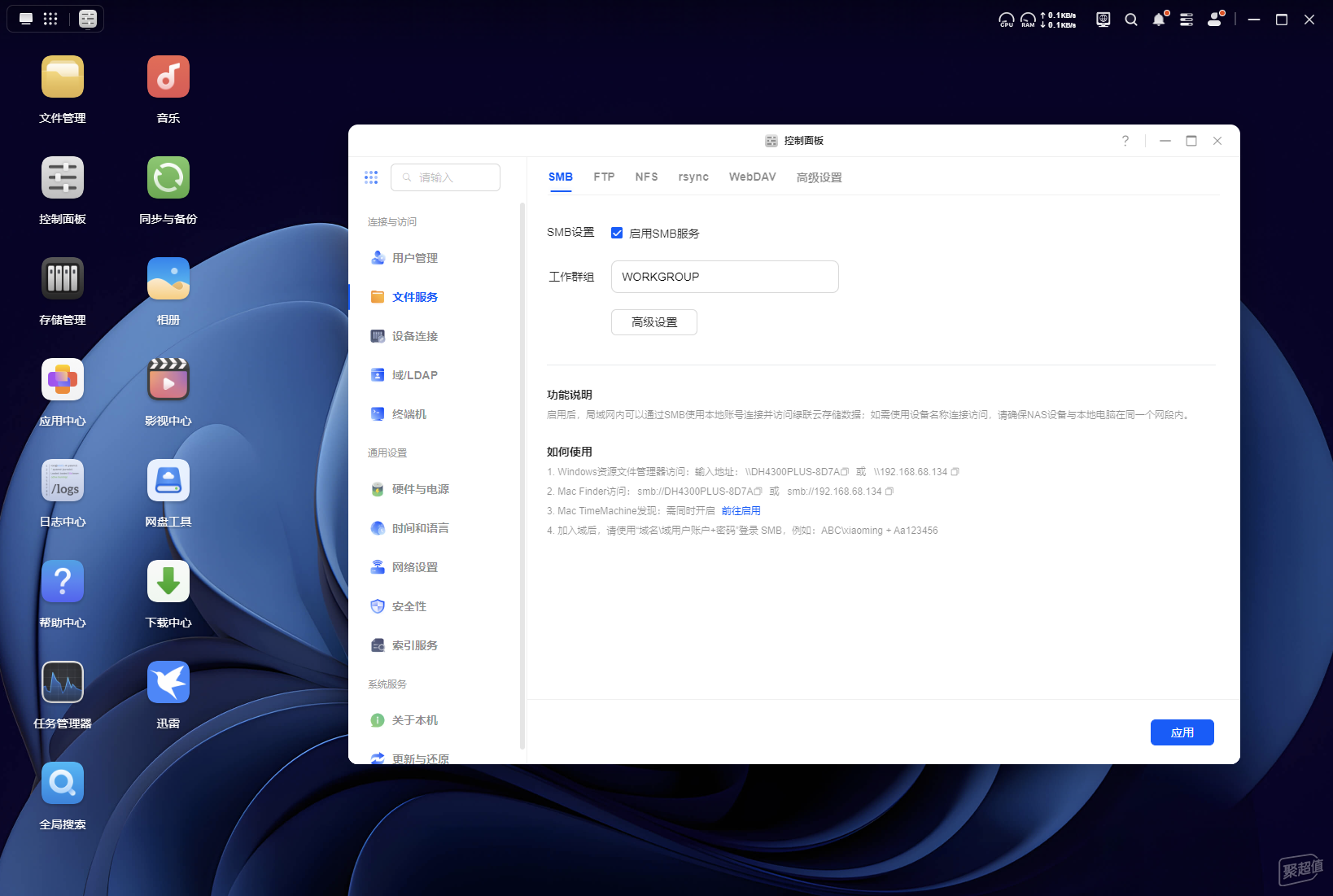Click the blue 应用 apply button

coord(1182,732)
